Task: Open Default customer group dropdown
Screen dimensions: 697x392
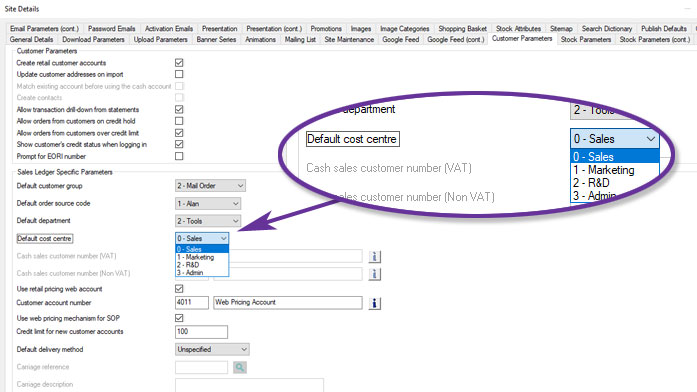Action: click(x=210, y=186)
